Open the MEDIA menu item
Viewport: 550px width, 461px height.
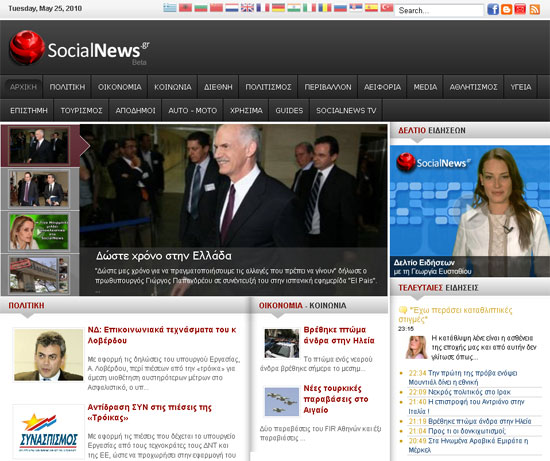click(425, 87)
